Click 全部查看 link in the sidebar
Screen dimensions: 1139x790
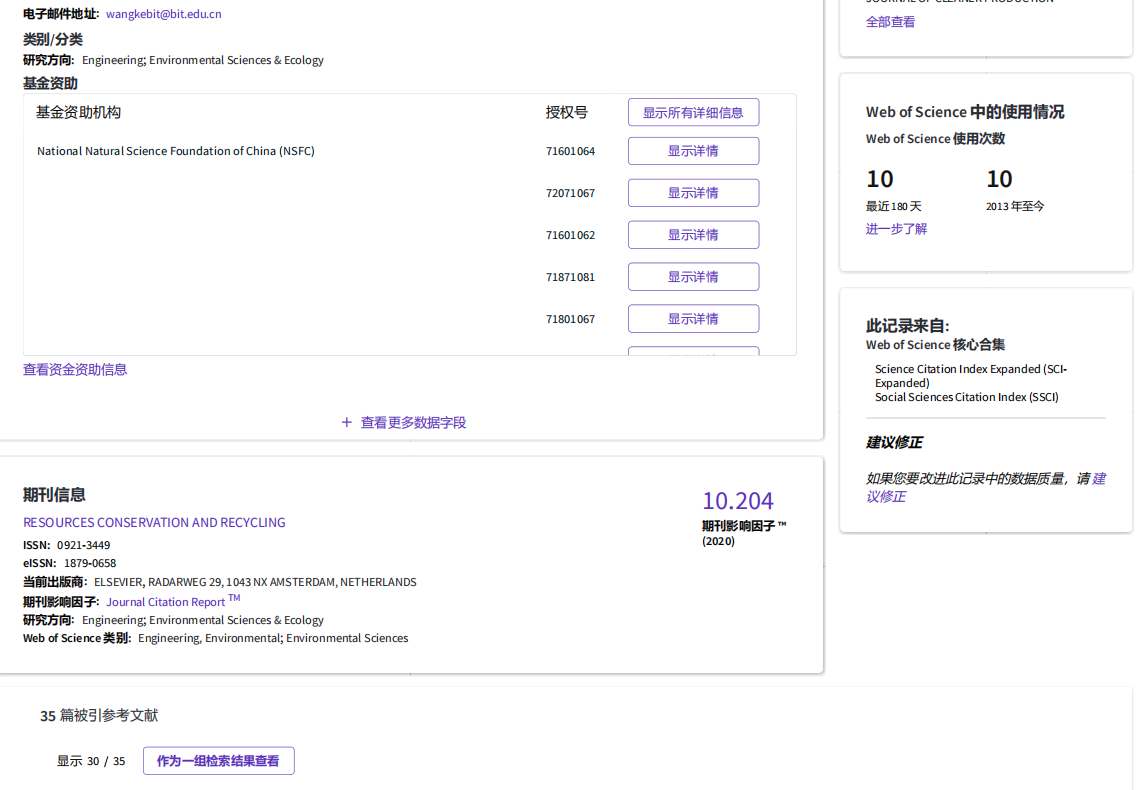890,22
